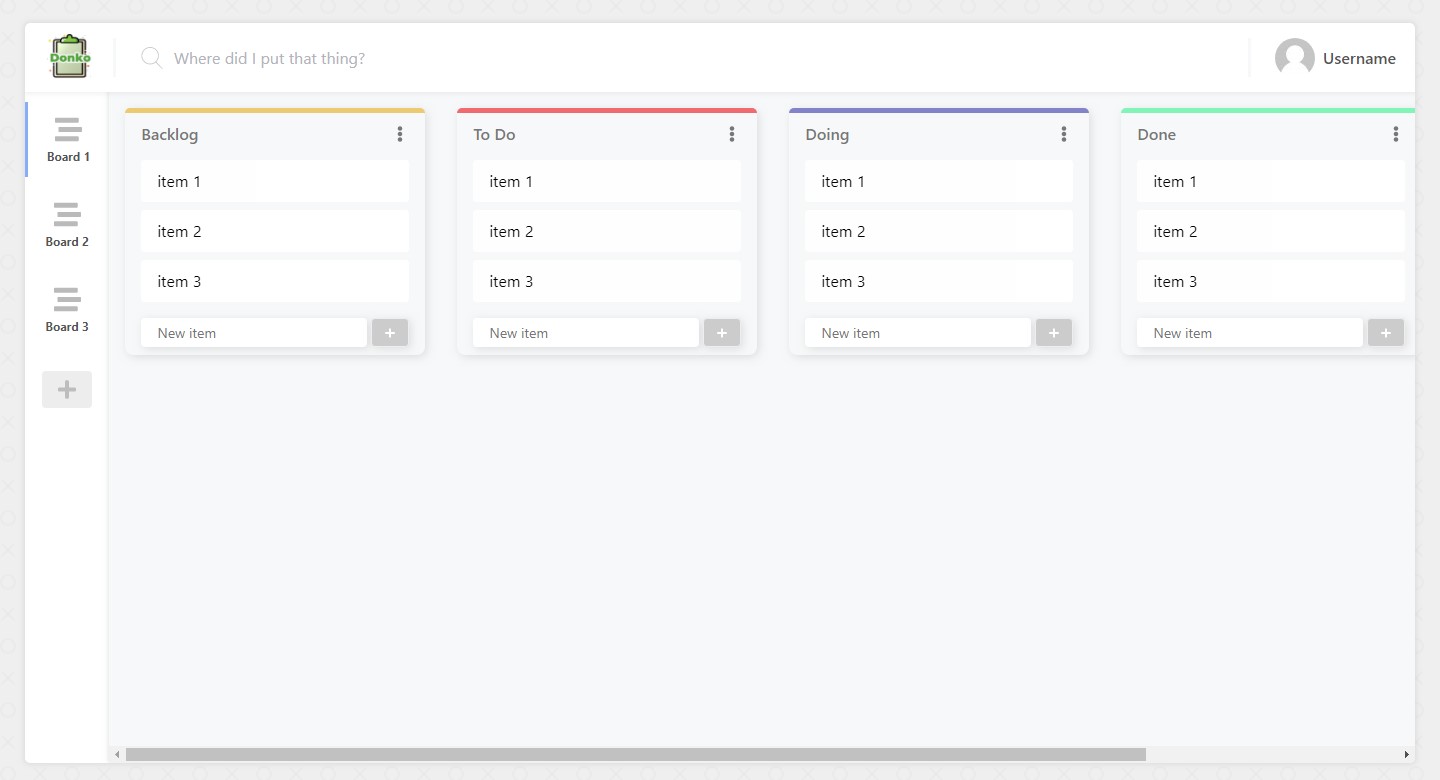Open item 2 in the Backlog column
1440x780 pixels.
pyautogui.click(x=275, y=231)
